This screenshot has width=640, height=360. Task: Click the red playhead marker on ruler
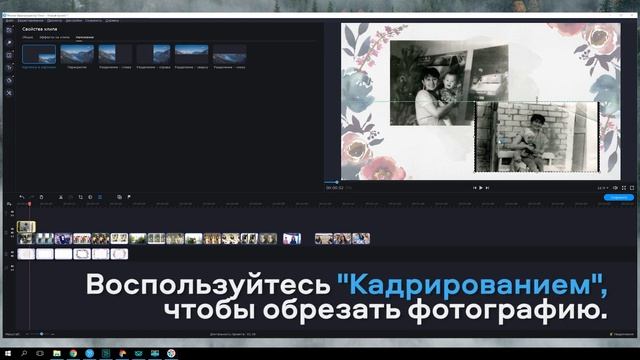(x=29, y=204)
